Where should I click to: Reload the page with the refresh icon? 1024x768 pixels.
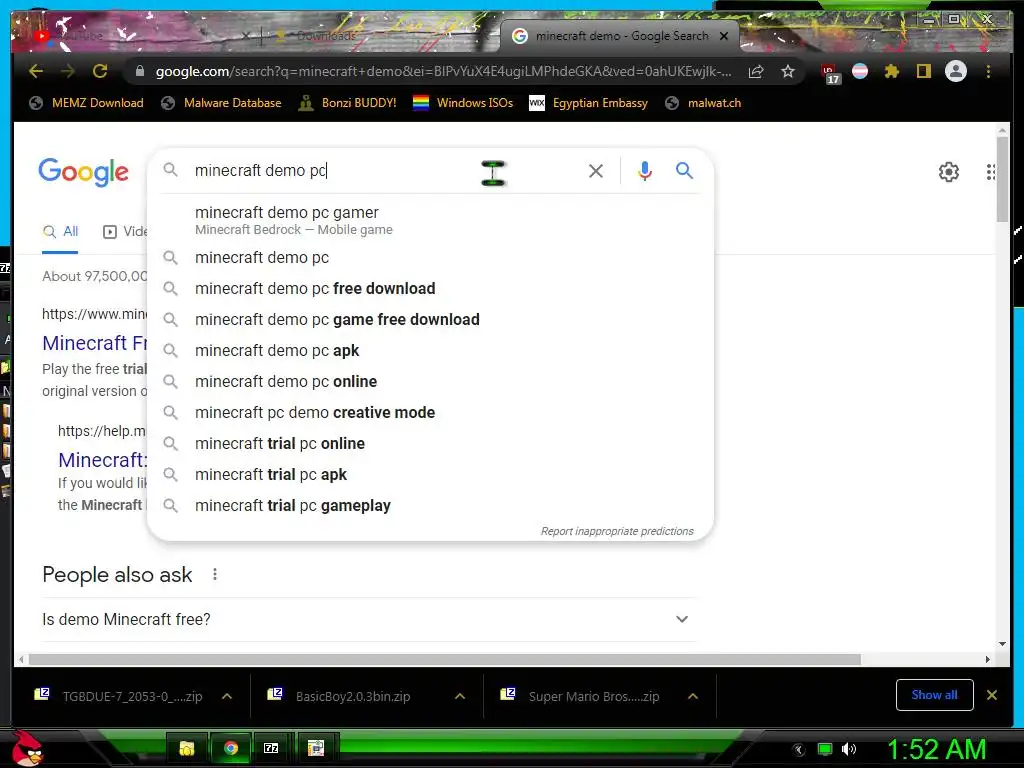(99, 71)
